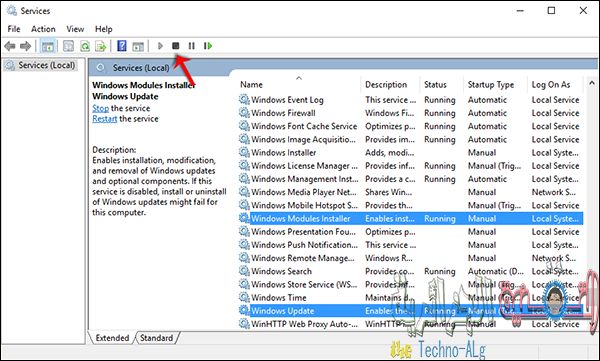
Task: Switch to the Standard tab
Action: pos(157,338)
